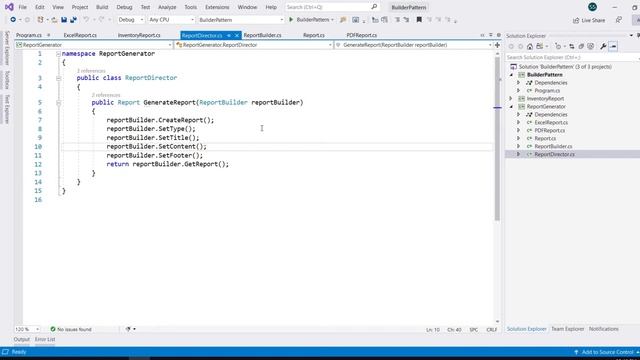Click the bookmark icon in toolbar
This screenshot has width=640, height=360.
[x=419, y=20]
